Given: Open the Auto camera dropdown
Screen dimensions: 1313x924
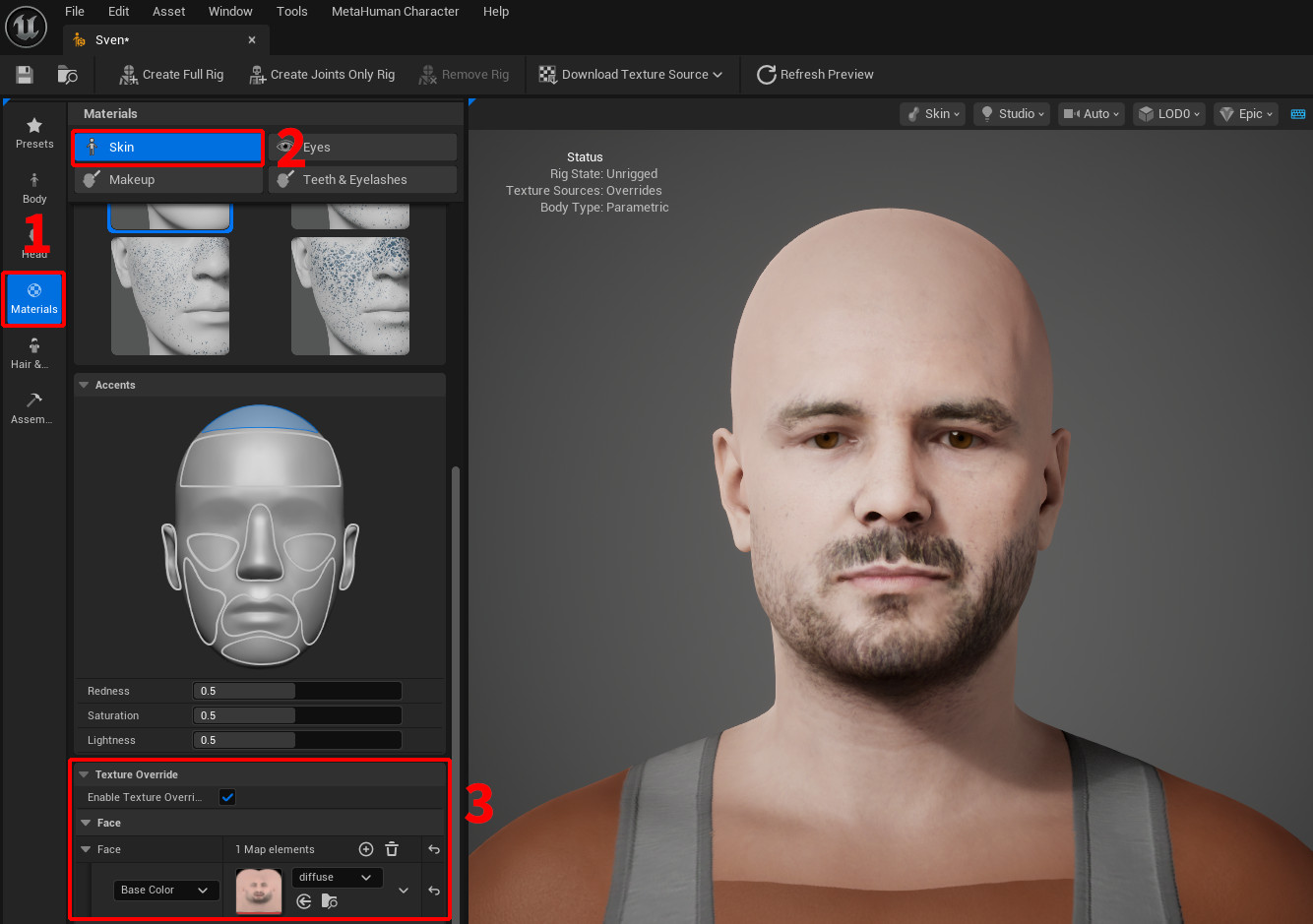Looking at the screenshot, I should [1092, 114].
